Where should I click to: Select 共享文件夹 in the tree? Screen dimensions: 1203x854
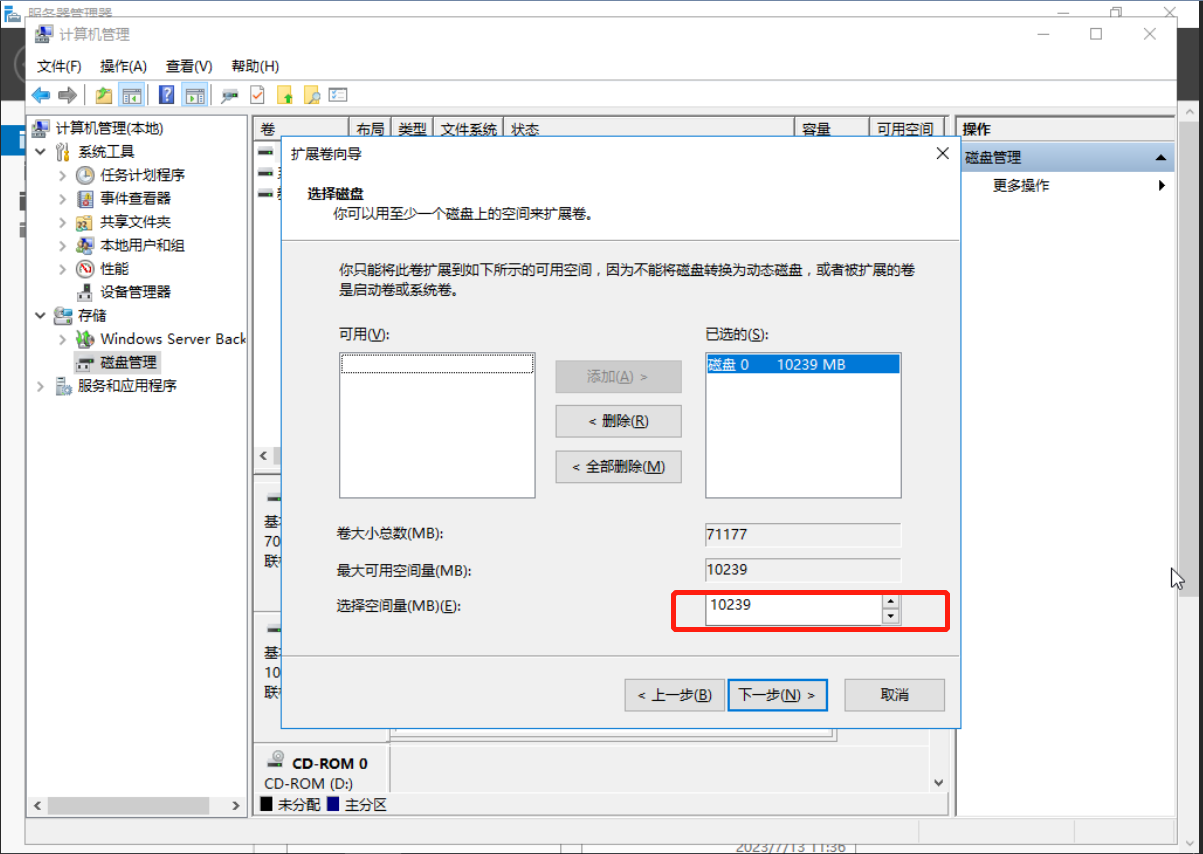click(x=135, y=222)
